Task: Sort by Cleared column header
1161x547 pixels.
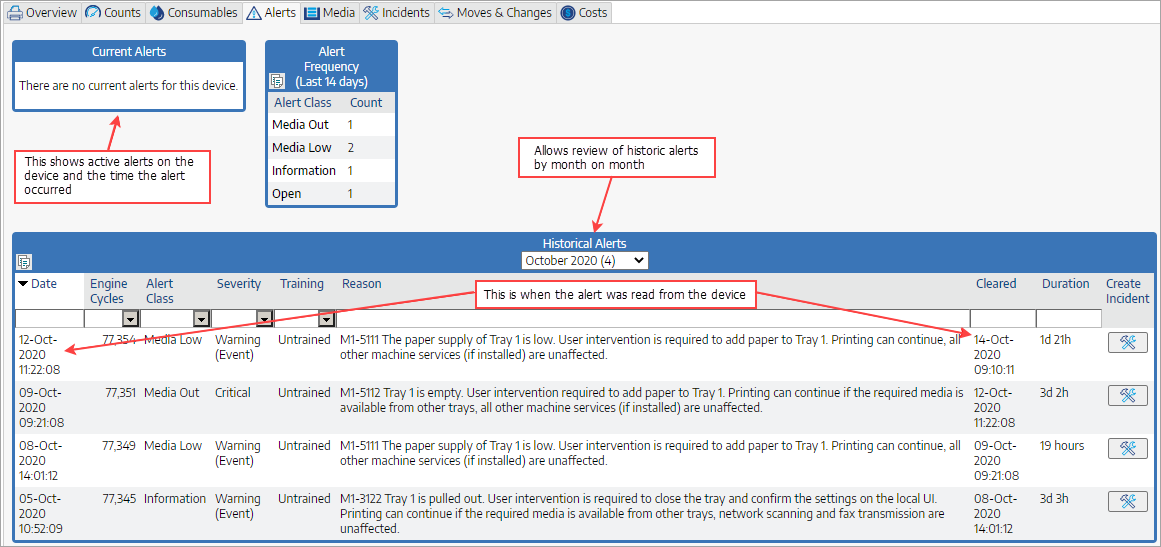Action: pyautogui.click(x=996, y=283)
